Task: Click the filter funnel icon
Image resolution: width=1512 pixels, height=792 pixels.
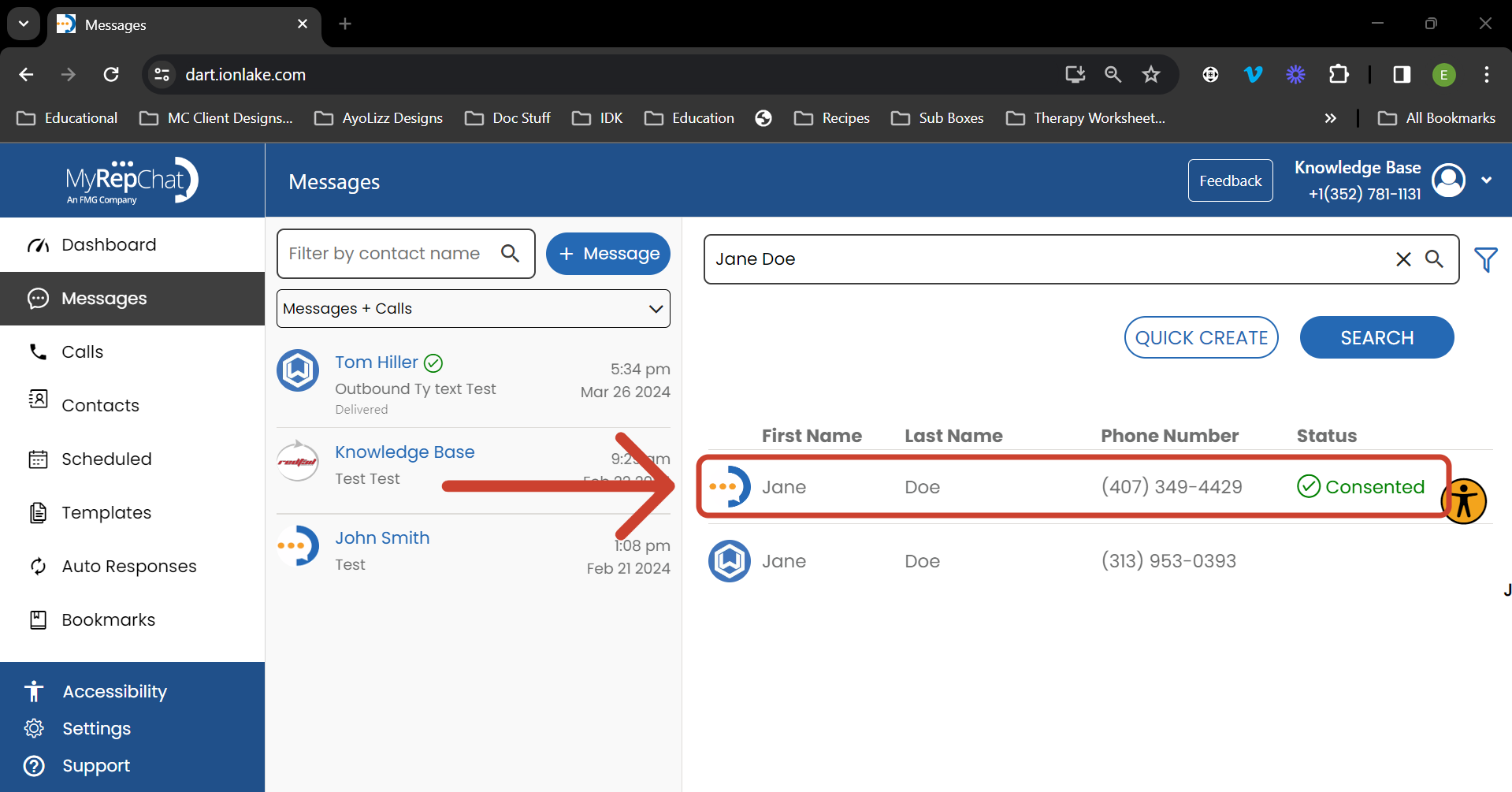Action: [1485, 259]
